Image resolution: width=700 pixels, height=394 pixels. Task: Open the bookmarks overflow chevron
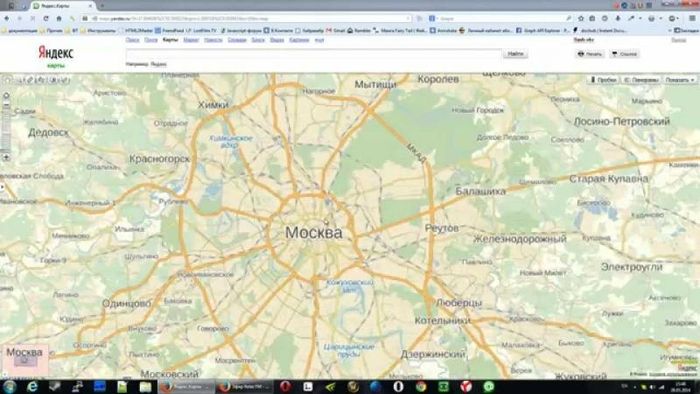pos(670,30)
